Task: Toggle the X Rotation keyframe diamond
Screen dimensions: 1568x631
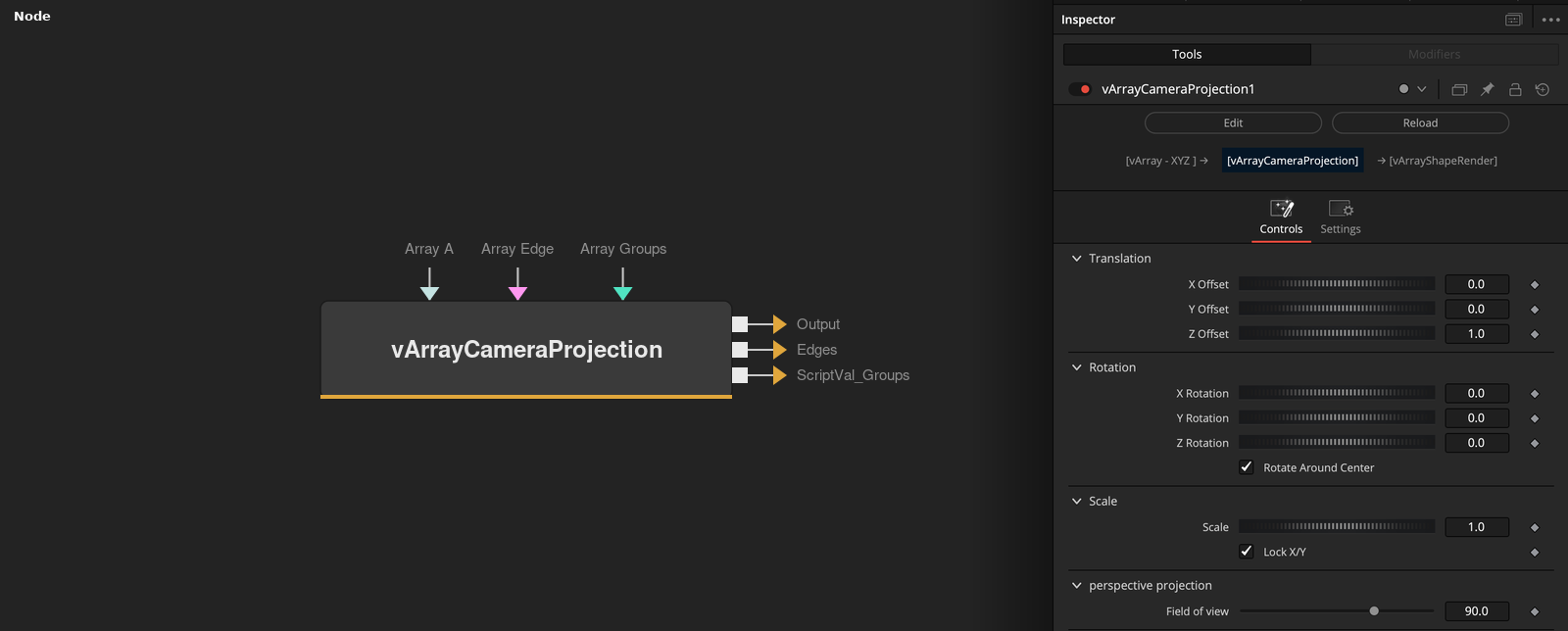Action: pyautogui.click(x=1535, y=394)
